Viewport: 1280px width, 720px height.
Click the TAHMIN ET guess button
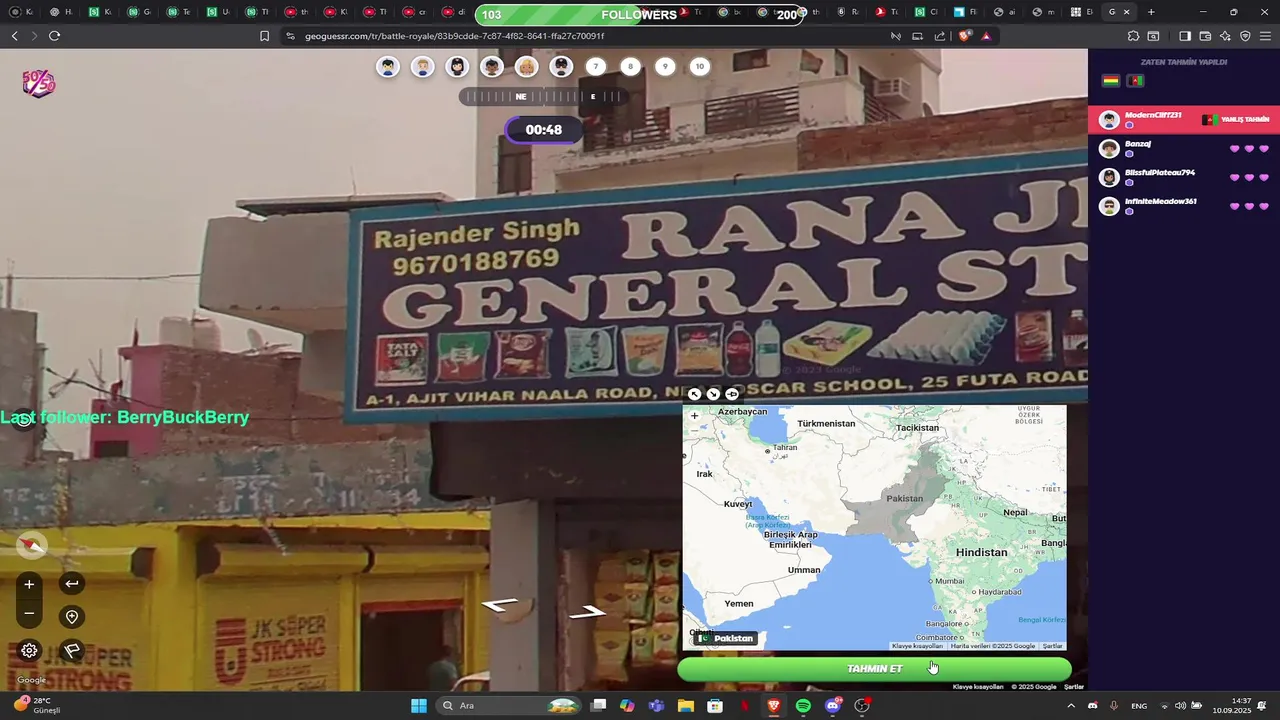click(x=874, y=669)
